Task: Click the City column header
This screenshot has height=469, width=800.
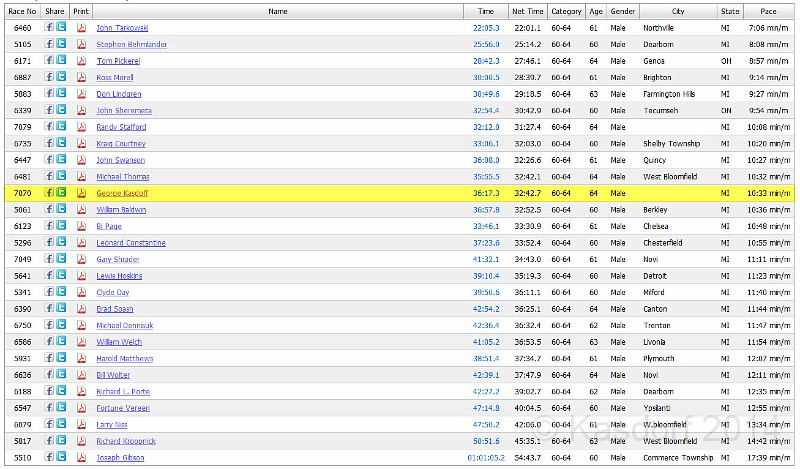Action: click(678, 11)
